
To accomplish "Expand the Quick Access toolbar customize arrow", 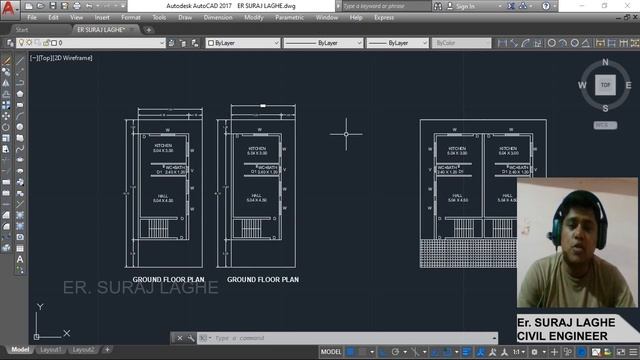I will [x=122, y=6].
